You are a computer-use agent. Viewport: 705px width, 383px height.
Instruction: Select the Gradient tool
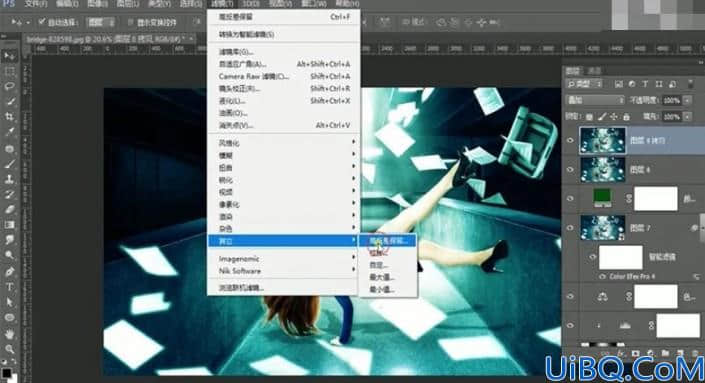tap(9, 225)
